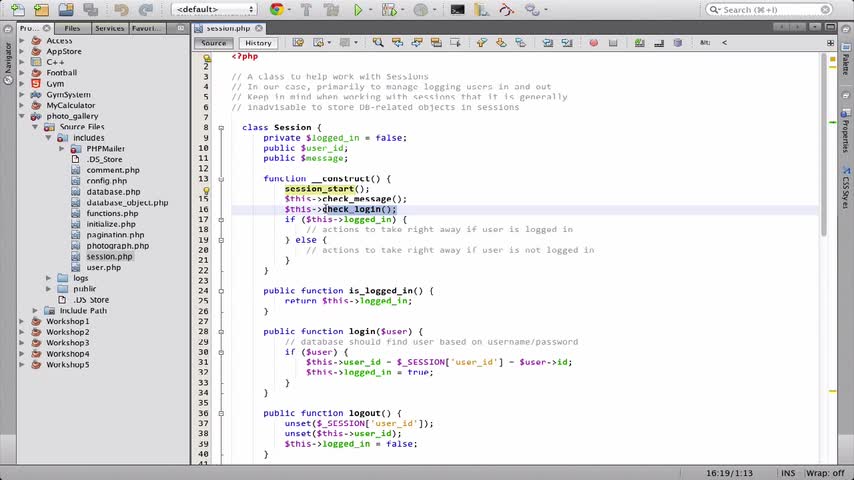Click the lightbulb hint on line 14

tap(206, 190)
